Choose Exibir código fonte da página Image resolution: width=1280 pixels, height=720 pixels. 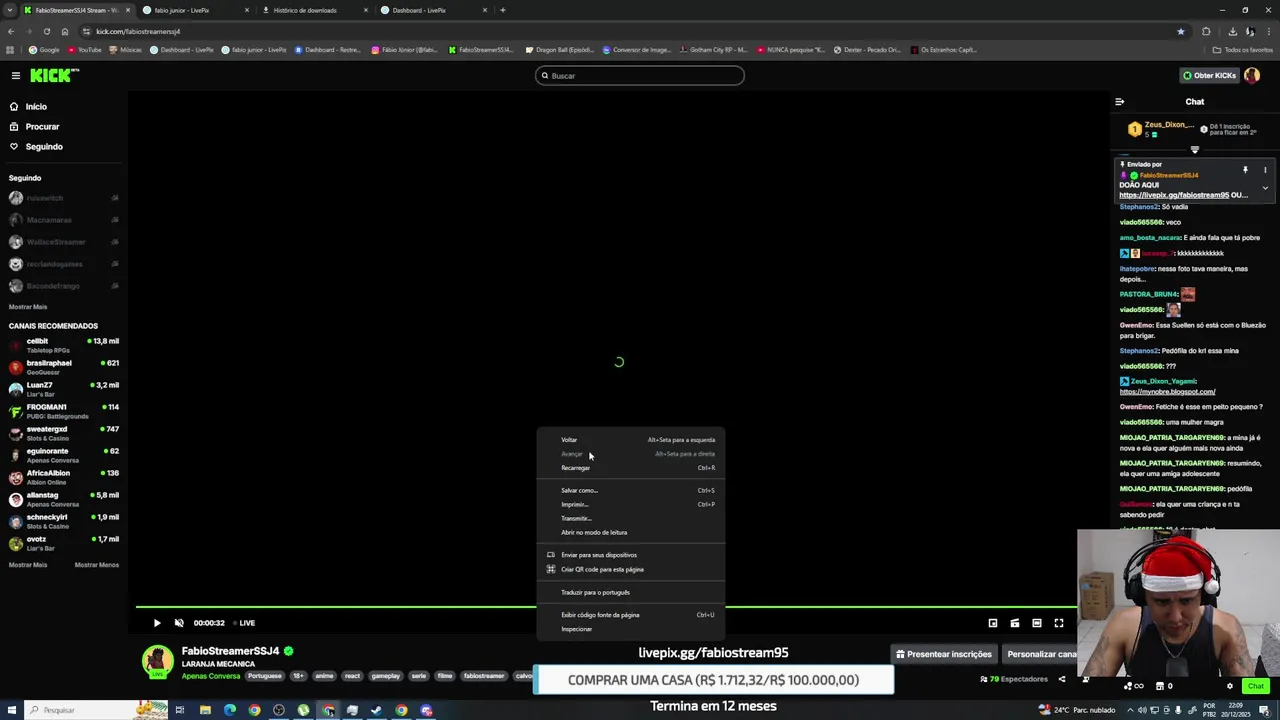point(630,615)
